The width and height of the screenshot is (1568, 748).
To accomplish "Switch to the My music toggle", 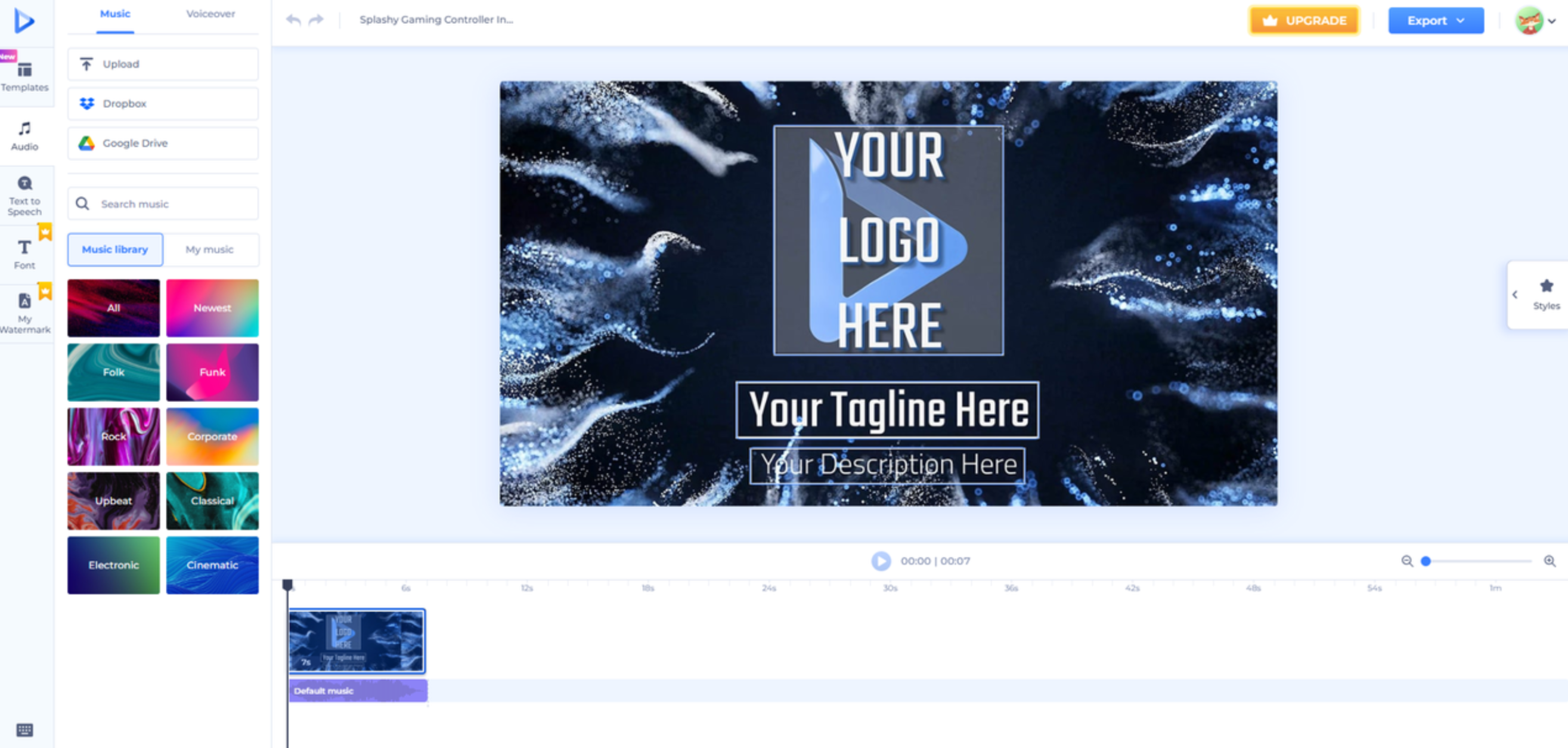I will (x=209, y=249).
